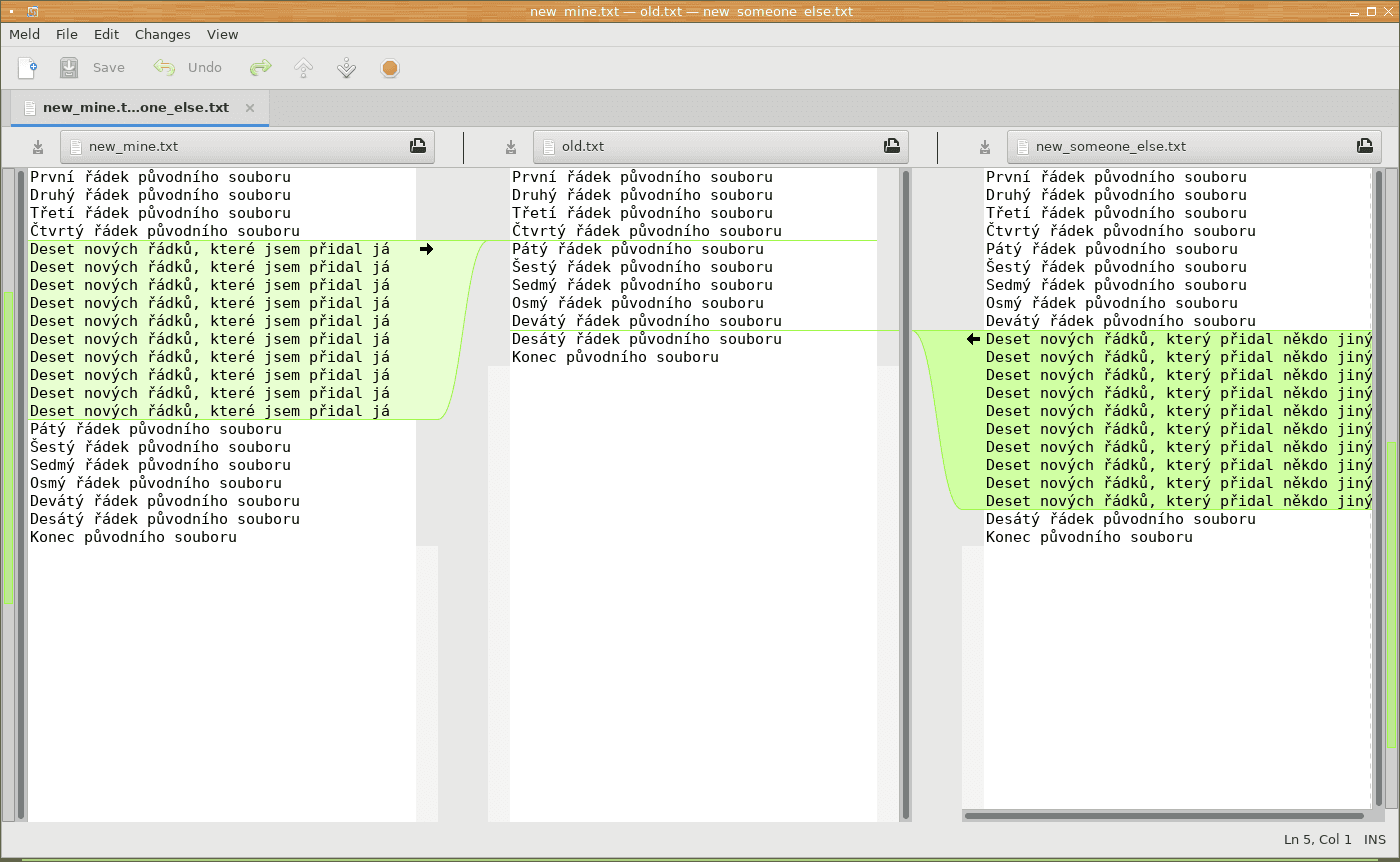Save the old.txt pane using its icon
The width and height of the screenshot is (1400, 862).
[511, 147]
